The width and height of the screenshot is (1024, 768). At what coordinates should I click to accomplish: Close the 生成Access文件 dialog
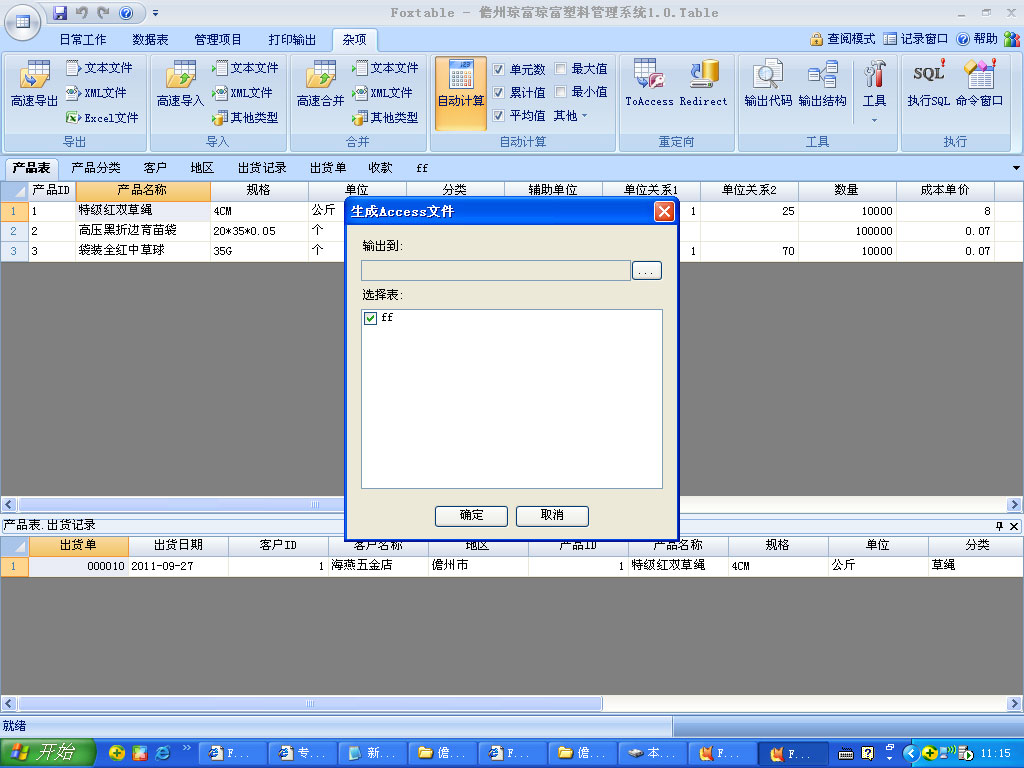[x=664, y=212]
